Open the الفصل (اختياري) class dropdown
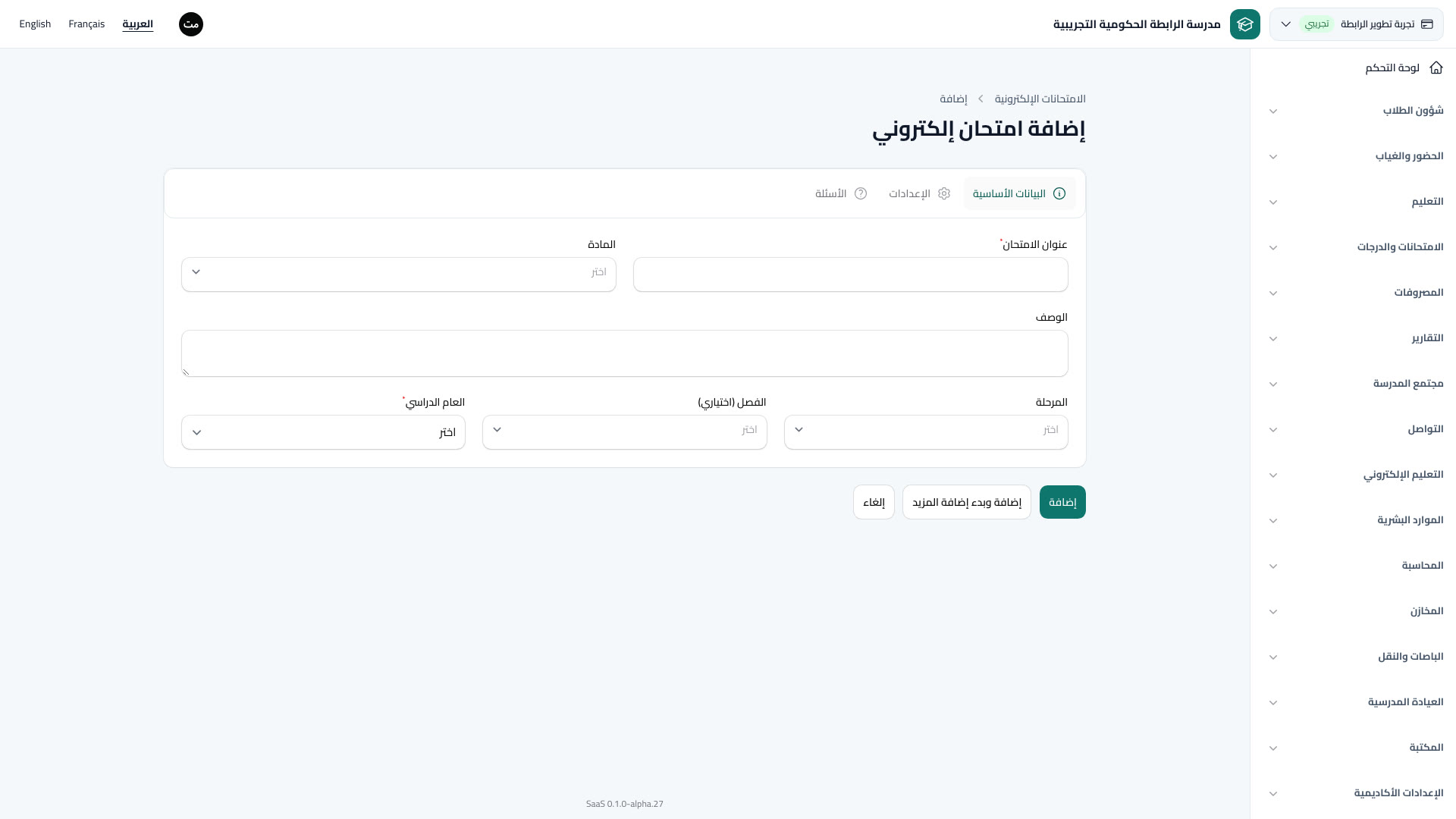 (625, 431)
